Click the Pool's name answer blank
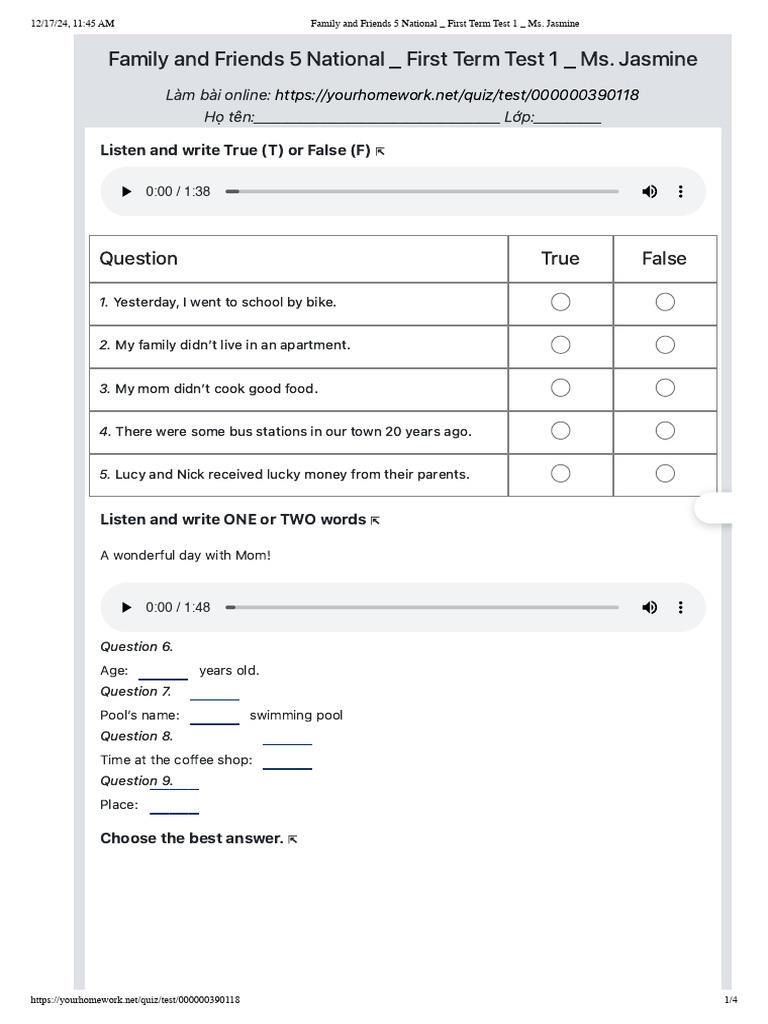768x1024 pixels. (x=214, y=716)
